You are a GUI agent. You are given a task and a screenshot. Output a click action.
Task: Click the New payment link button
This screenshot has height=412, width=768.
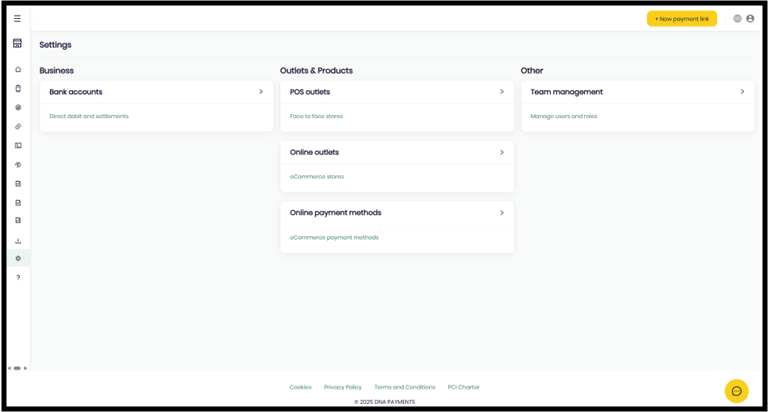681,18
